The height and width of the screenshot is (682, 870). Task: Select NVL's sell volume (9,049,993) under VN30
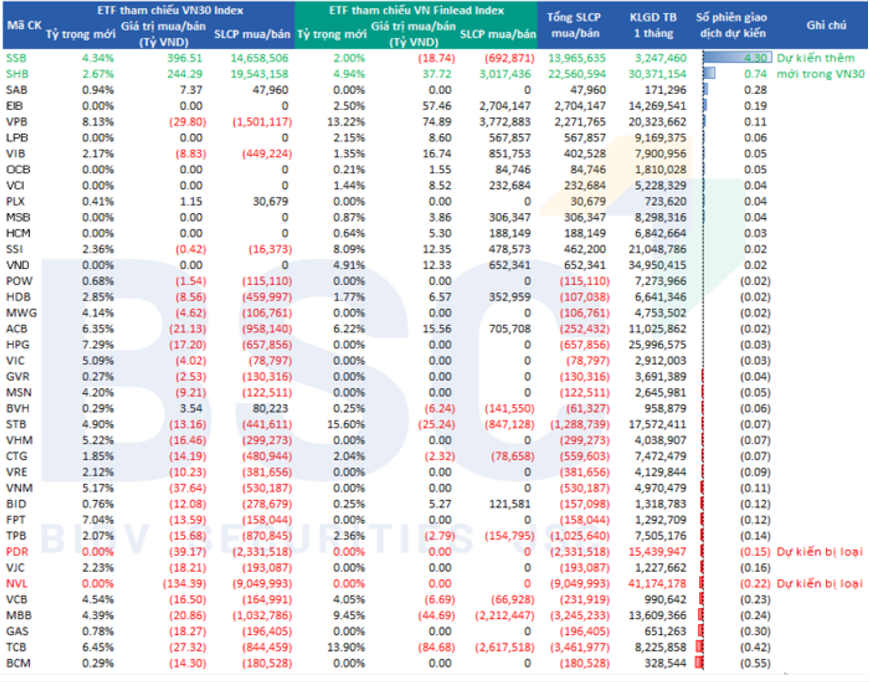(x=262, y=584)
